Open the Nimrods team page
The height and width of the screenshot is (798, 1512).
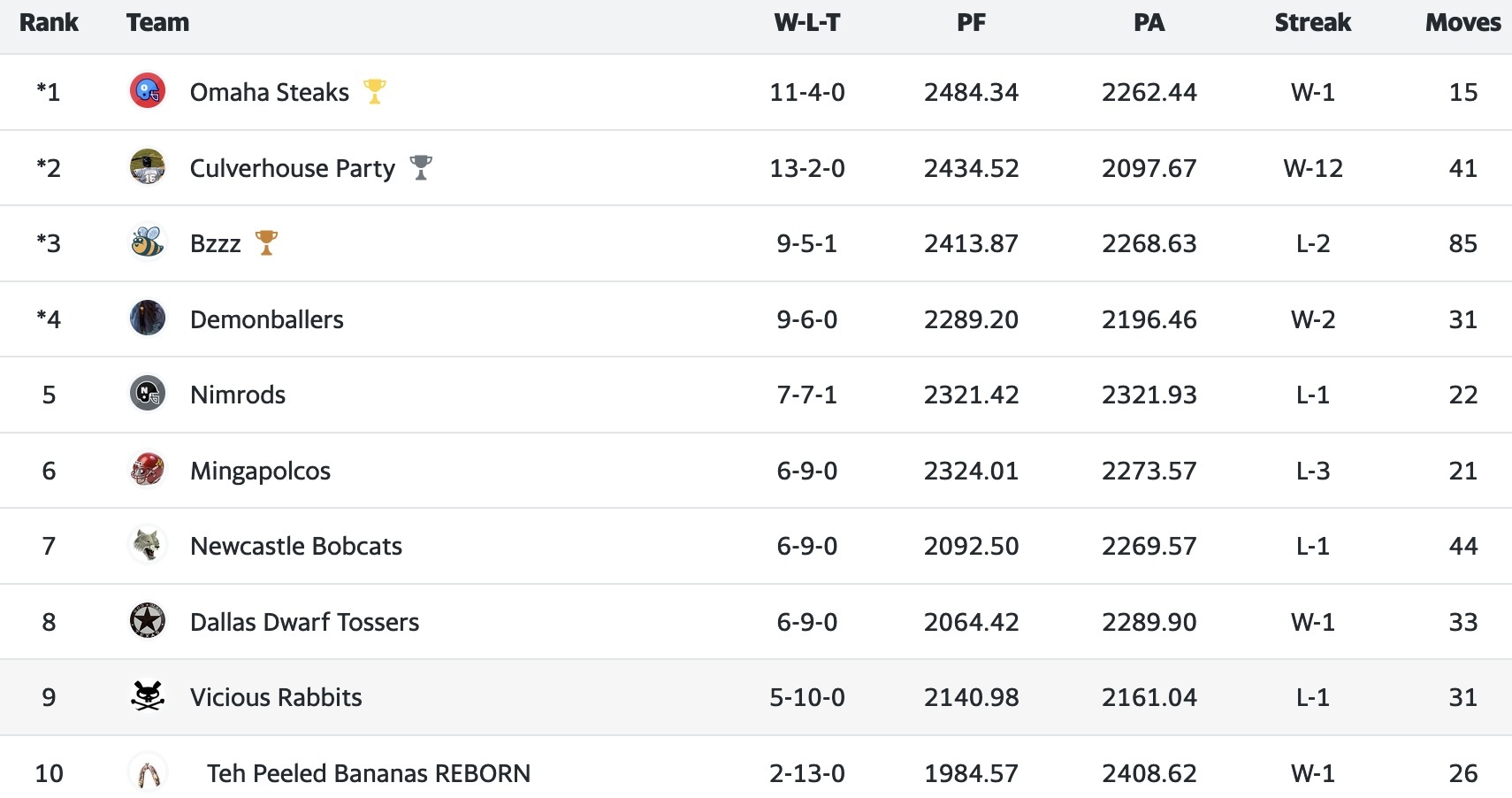(236, 395)
